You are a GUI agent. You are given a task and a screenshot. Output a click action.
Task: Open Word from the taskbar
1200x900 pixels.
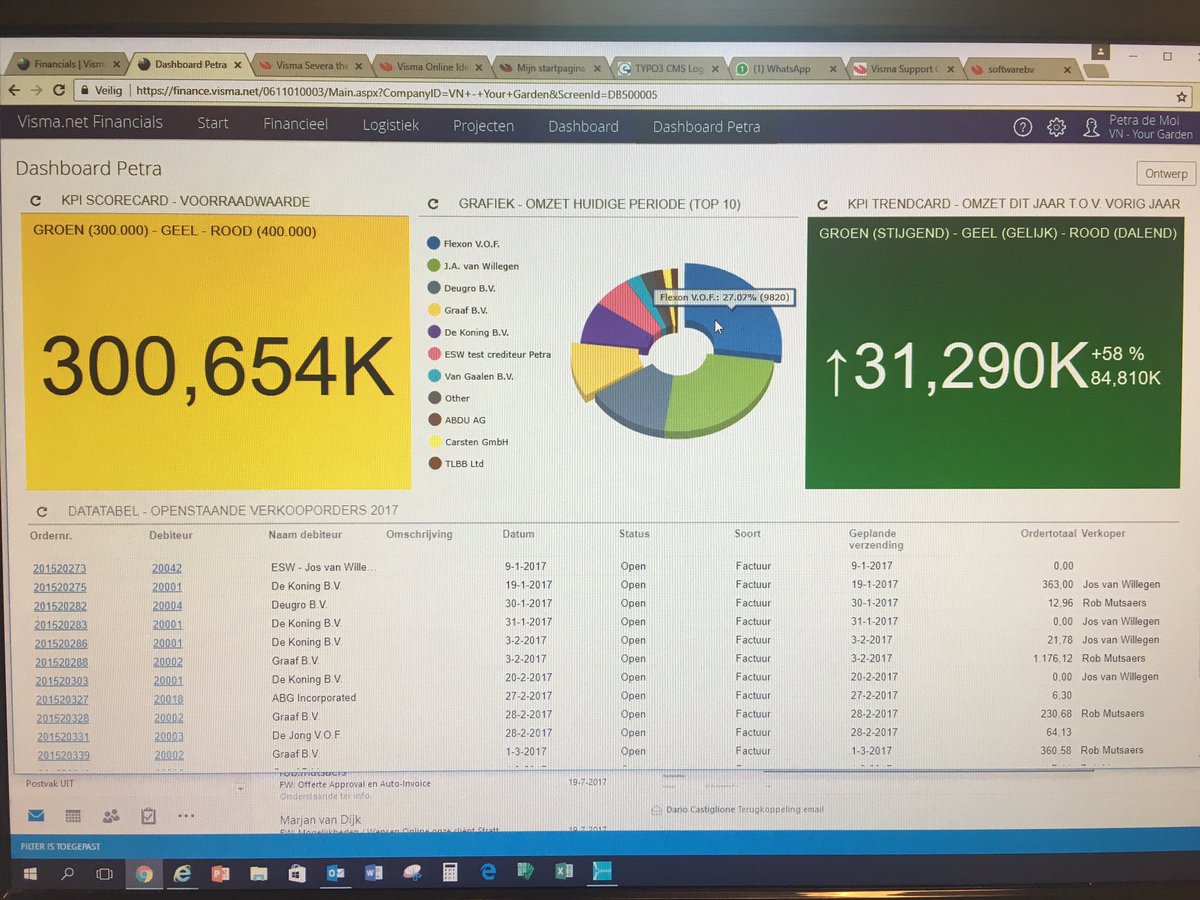pos(374,873)
